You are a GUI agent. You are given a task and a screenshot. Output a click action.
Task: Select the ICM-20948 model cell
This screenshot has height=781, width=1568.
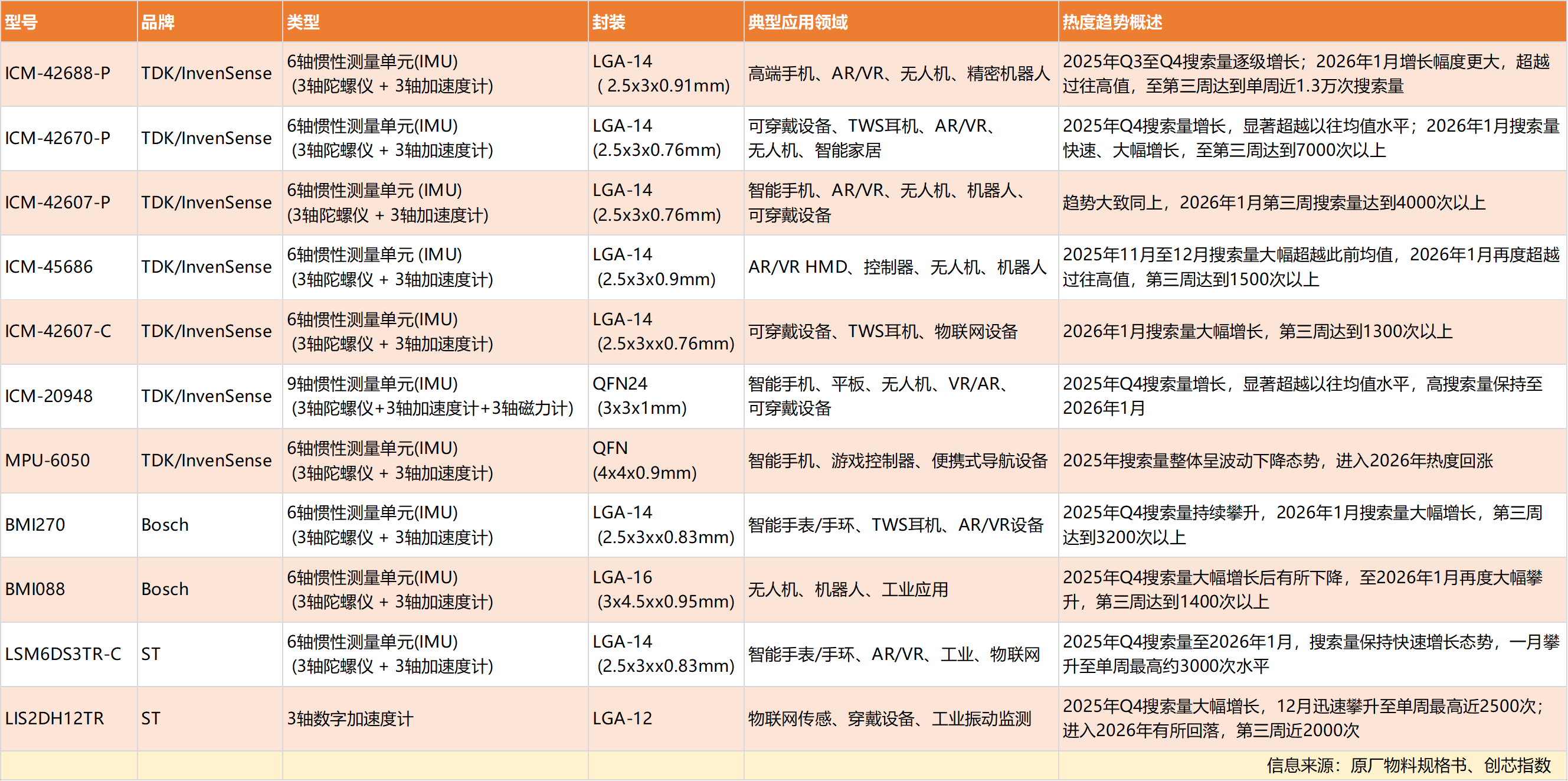pyautogui.click(x=49, y=396)
